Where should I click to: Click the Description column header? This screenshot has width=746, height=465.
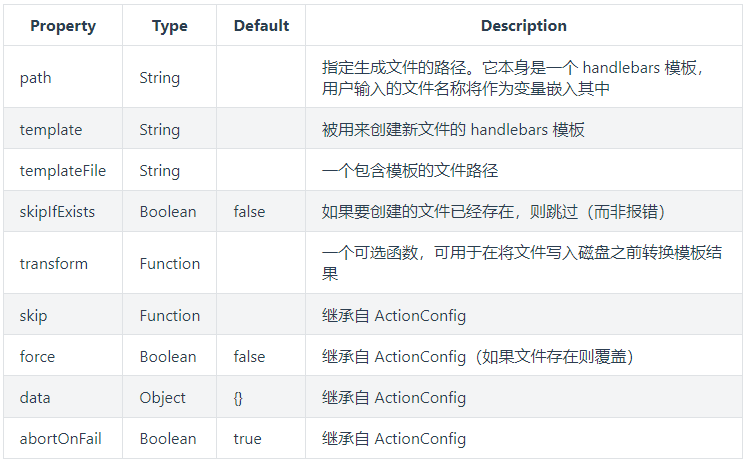[x=523, y=26]
